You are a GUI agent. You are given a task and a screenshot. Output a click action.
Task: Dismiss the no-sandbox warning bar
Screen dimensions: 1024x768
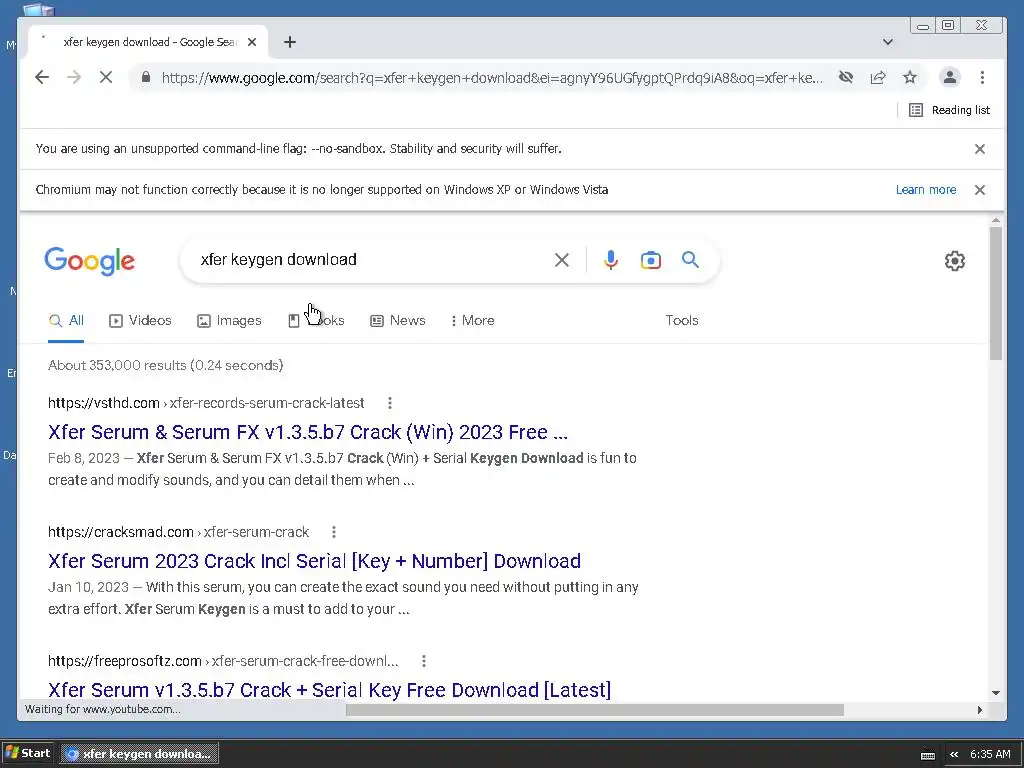tap(980, 149)
